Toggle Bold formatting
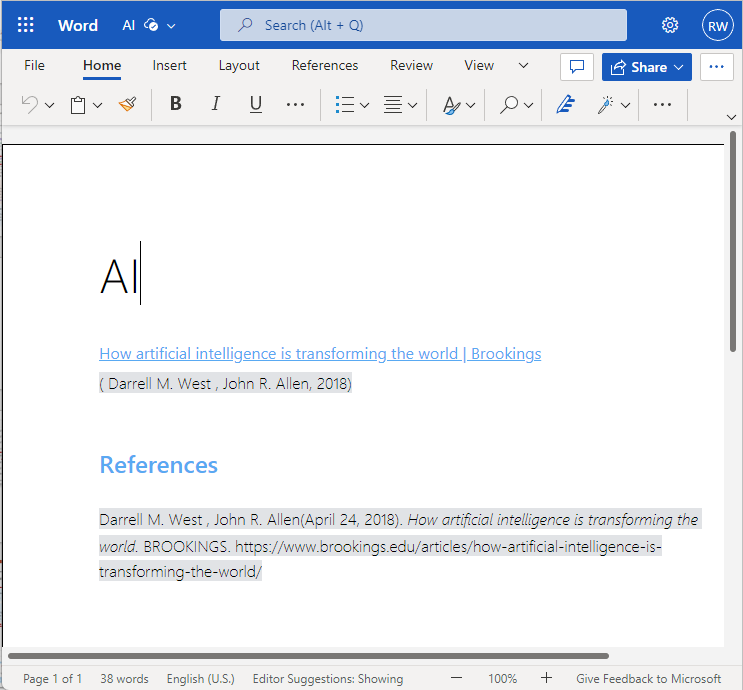 176,103
